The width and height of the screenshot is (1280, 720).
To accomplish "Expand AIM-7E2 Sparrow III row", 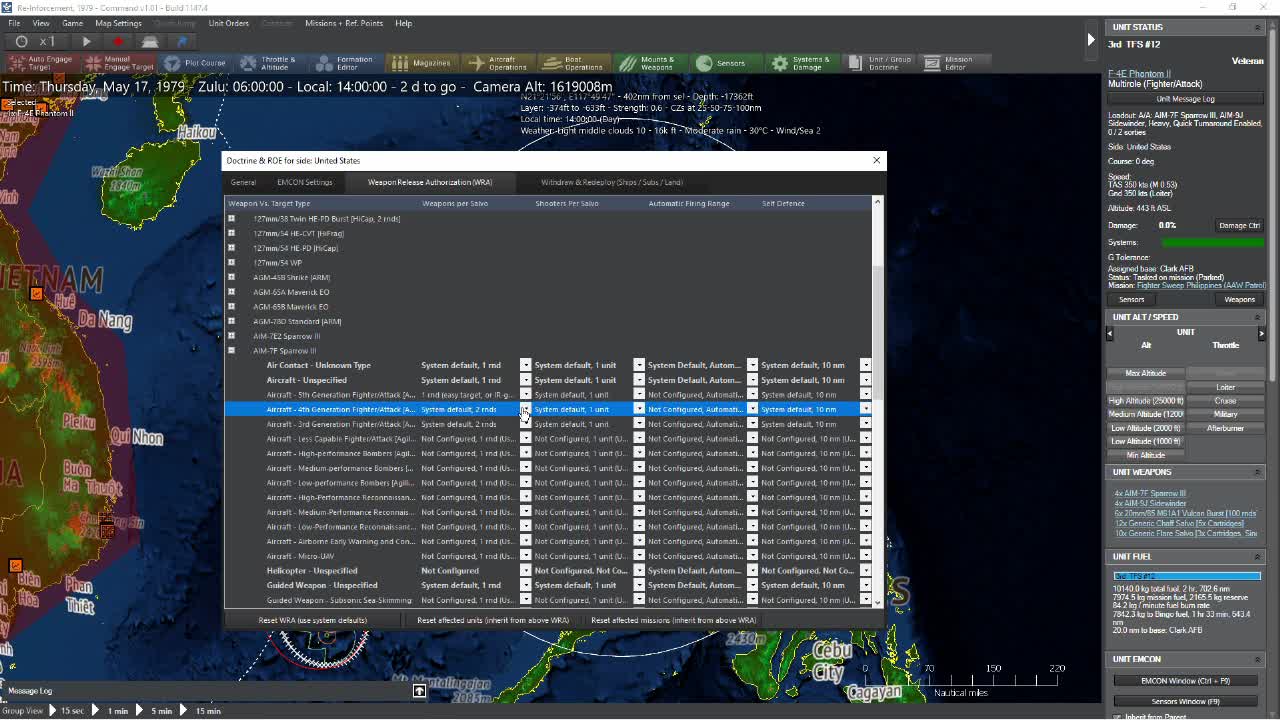I will [x=231, y=336].
